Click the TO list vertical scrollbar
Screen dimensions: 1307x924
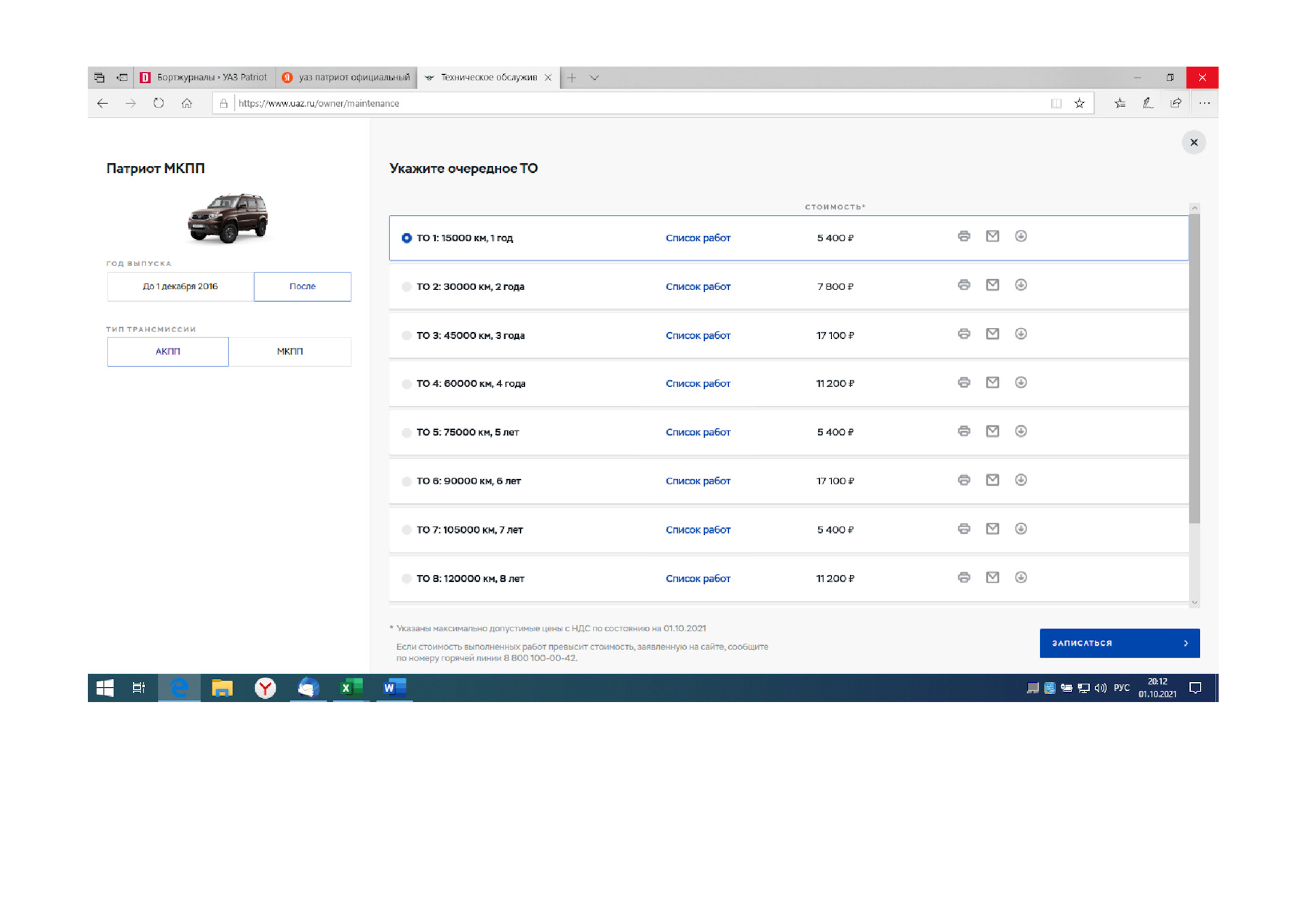point(1195,368)
